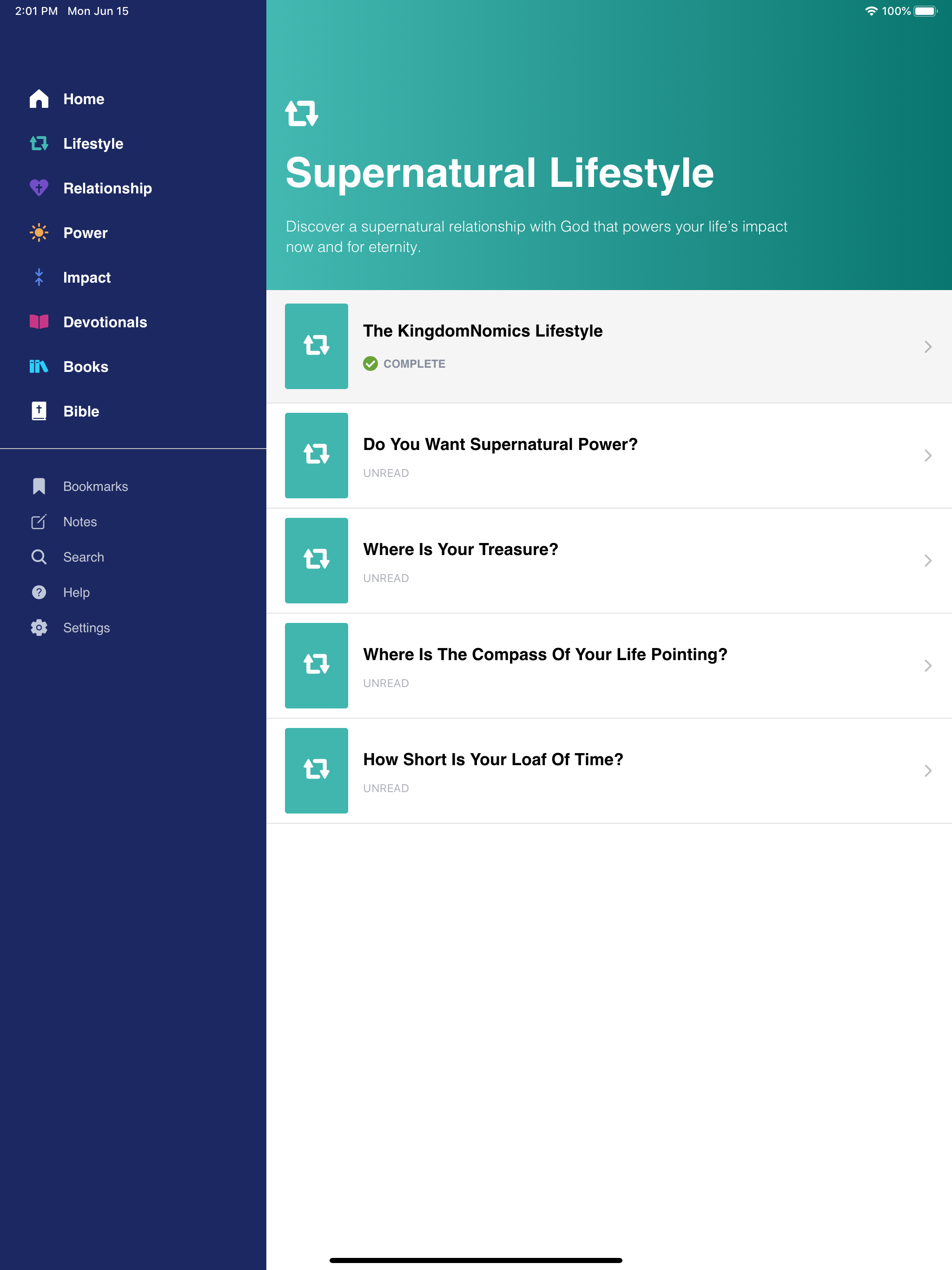Tap the battery status icon
Screen dimensions: 952x1270
[925, 11]
